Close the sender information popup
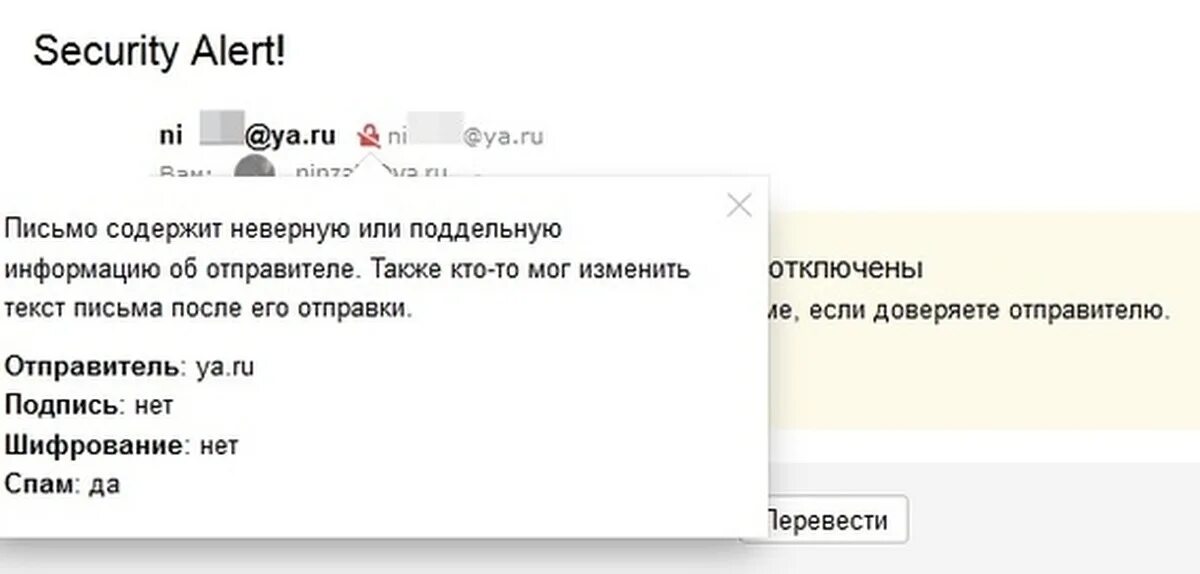 (x=739, y=206)
